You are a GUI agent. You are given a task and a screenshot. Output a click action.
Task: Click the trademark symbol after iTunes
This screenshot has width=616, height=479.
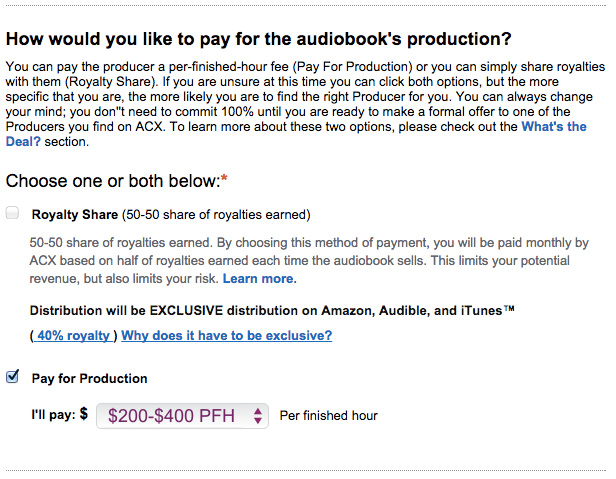click(x=509, y=308)
